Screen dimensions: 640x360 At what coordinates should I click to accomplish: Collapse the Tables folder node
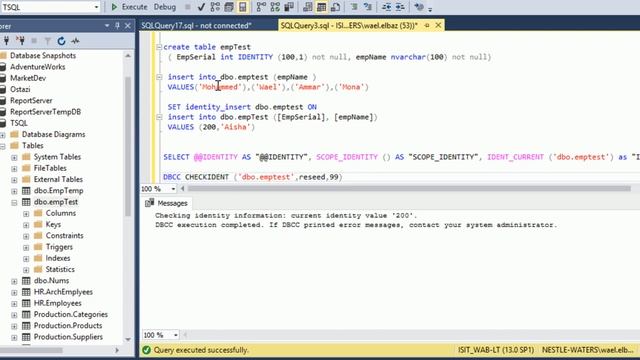[3, 146]
